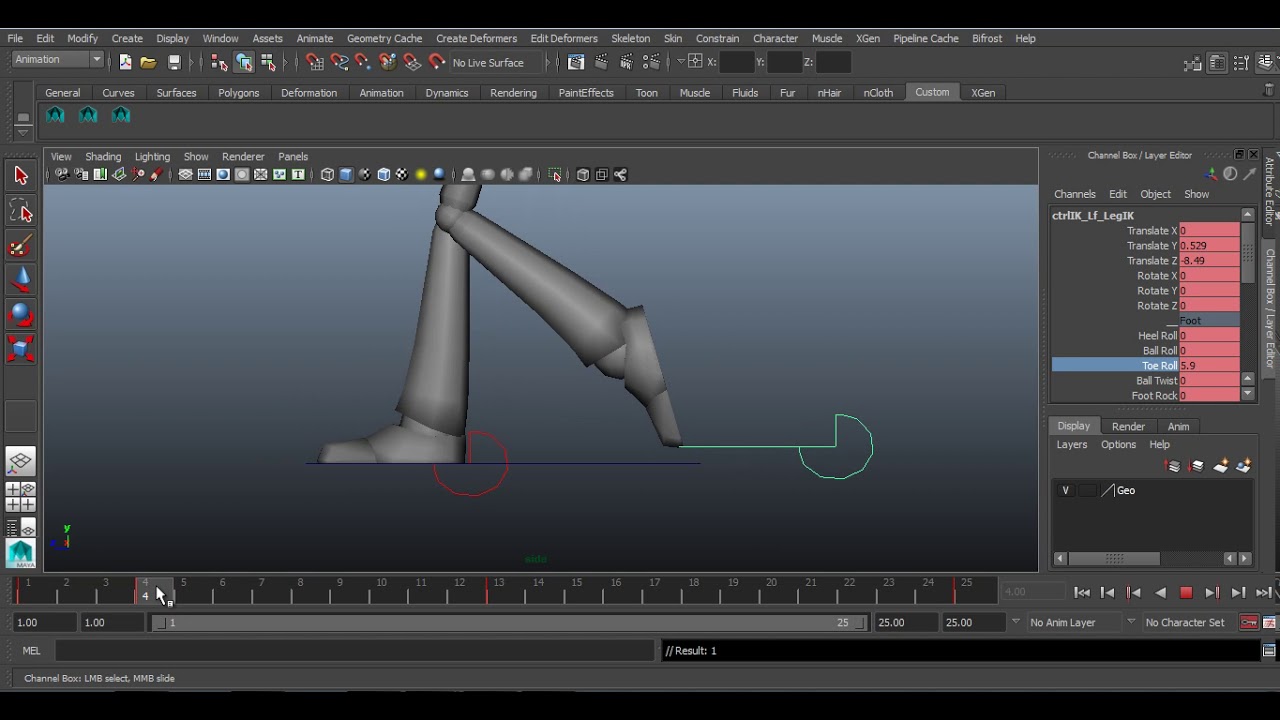Toggle visibility V box of Geo layer
This screenshot has height=720, width=1280.
pyautogui.click(x=1065, y=490)
